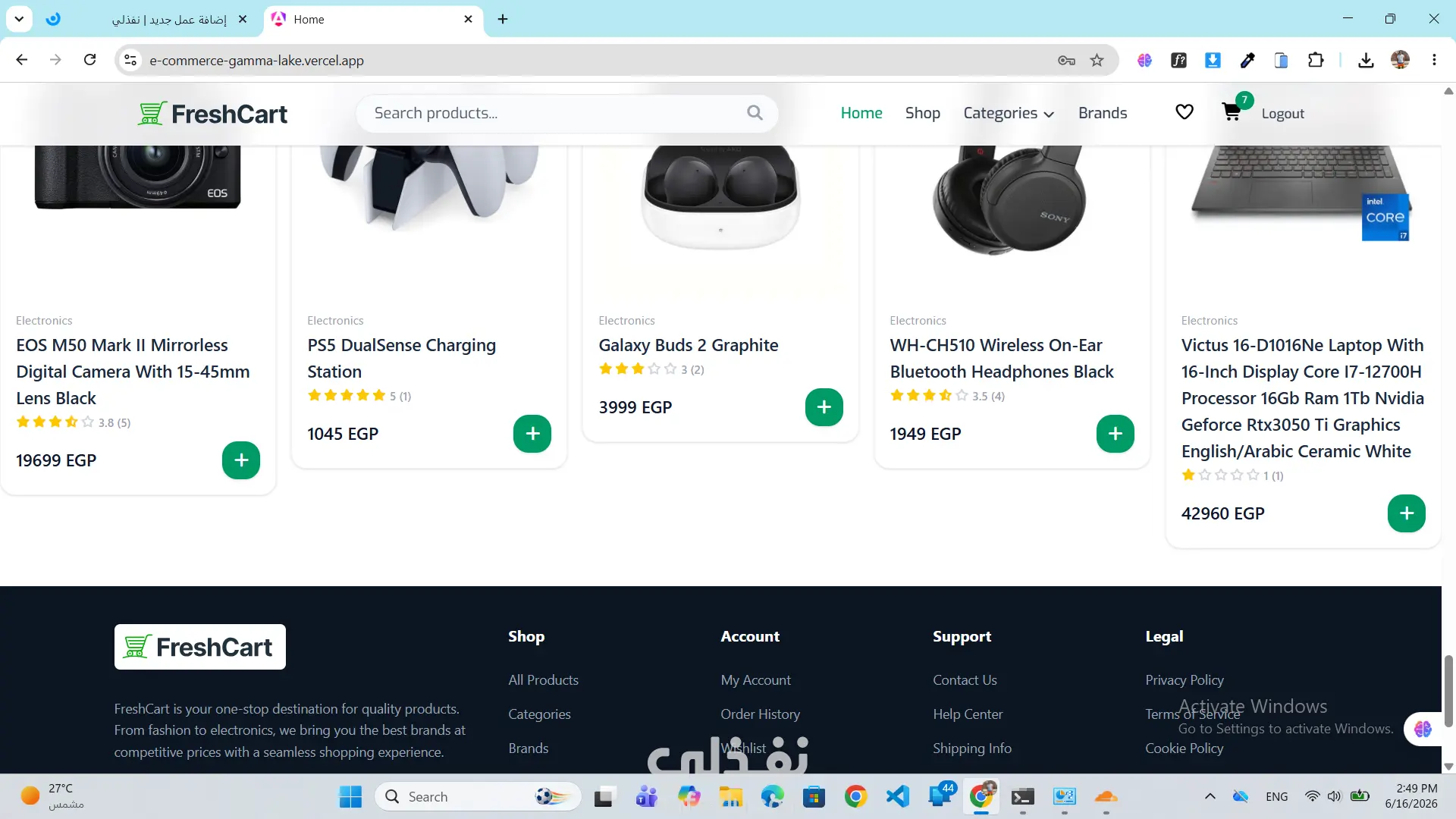Switch ENG input language indicator
This screenshot has height=819, width=1456.
[1277, 796]
